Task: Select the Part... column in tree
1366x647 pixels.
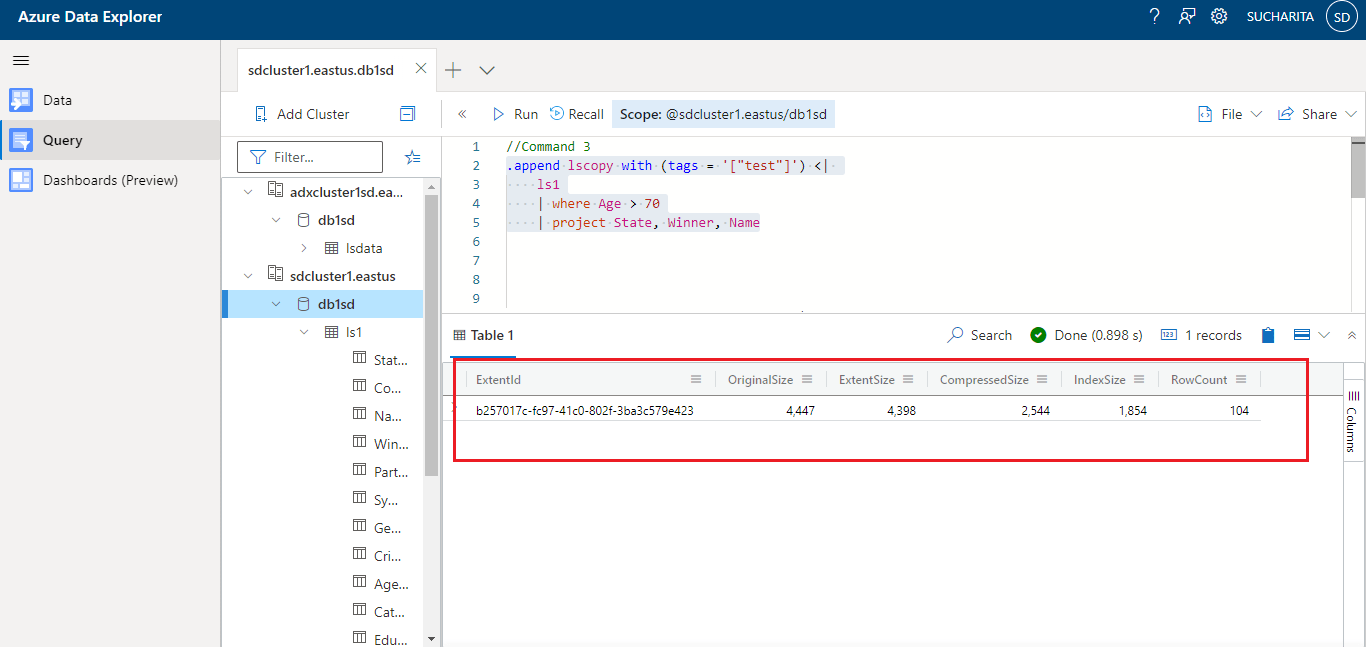Action: click(391, 472)
